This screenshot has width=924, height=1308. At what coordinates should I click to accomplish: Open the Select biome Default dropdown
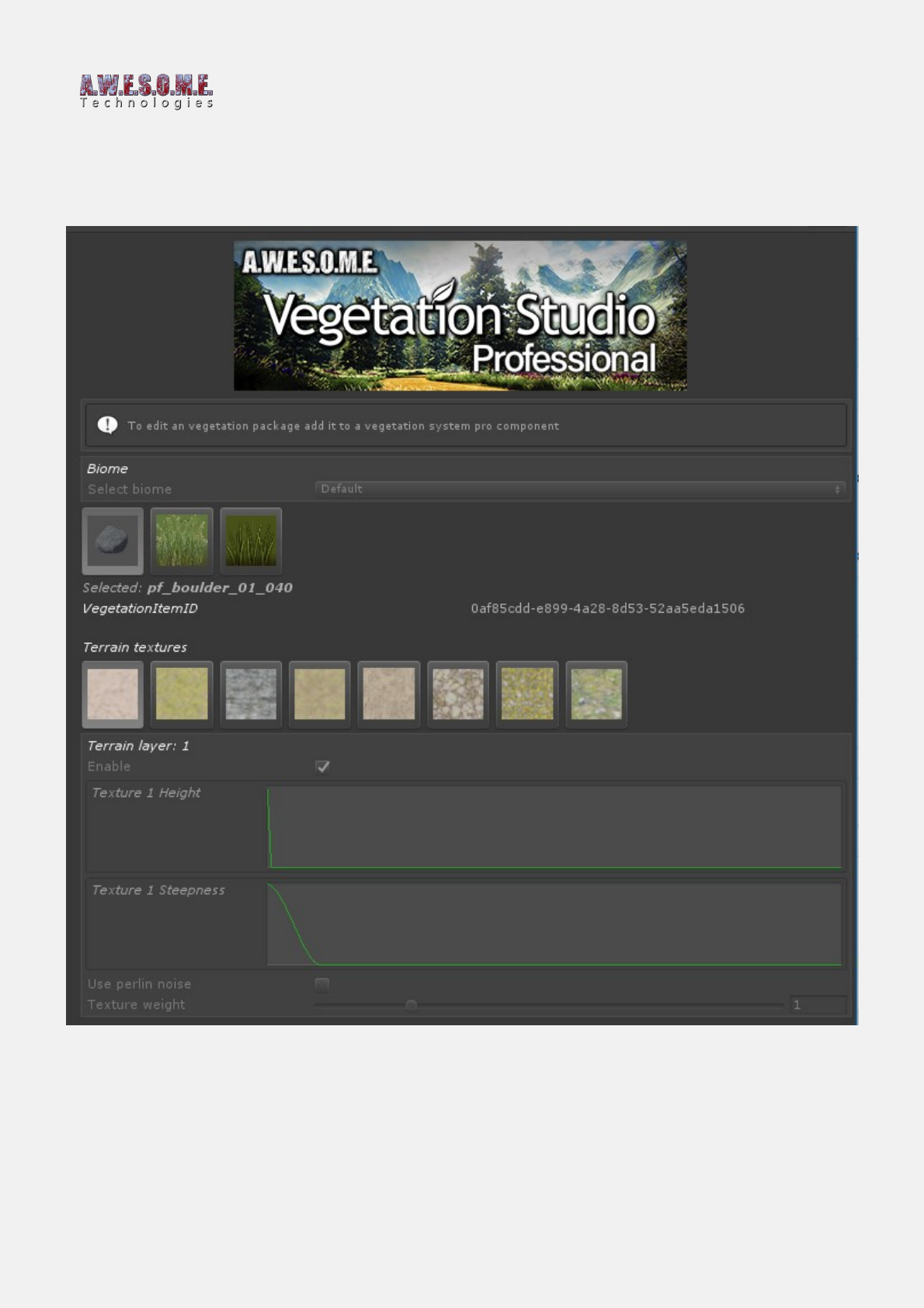[x=581, y=489]
